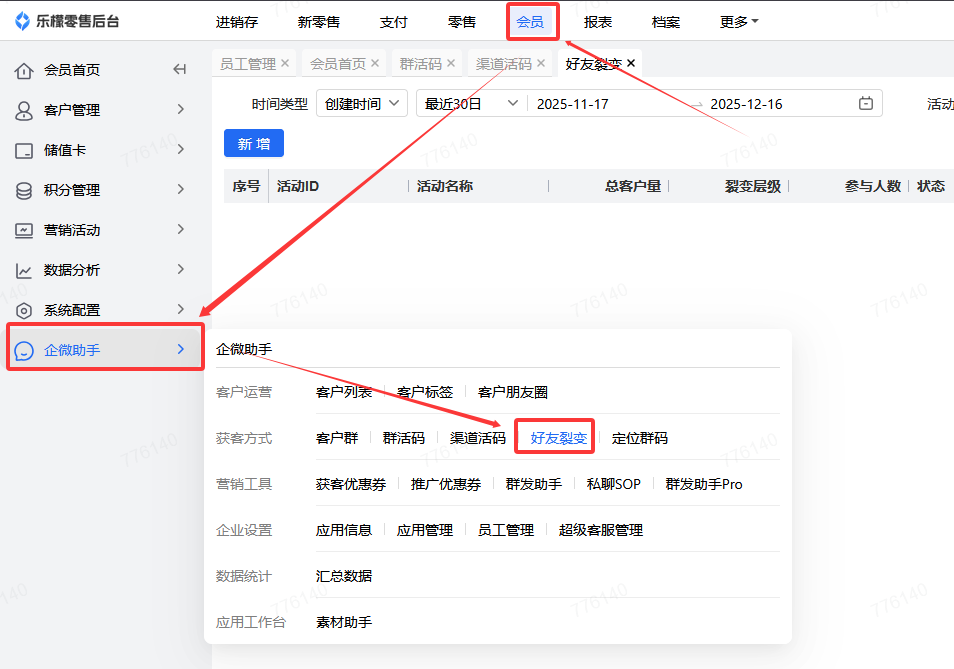
Task: Click the 数据分析 chart icon
Action: 24,271
